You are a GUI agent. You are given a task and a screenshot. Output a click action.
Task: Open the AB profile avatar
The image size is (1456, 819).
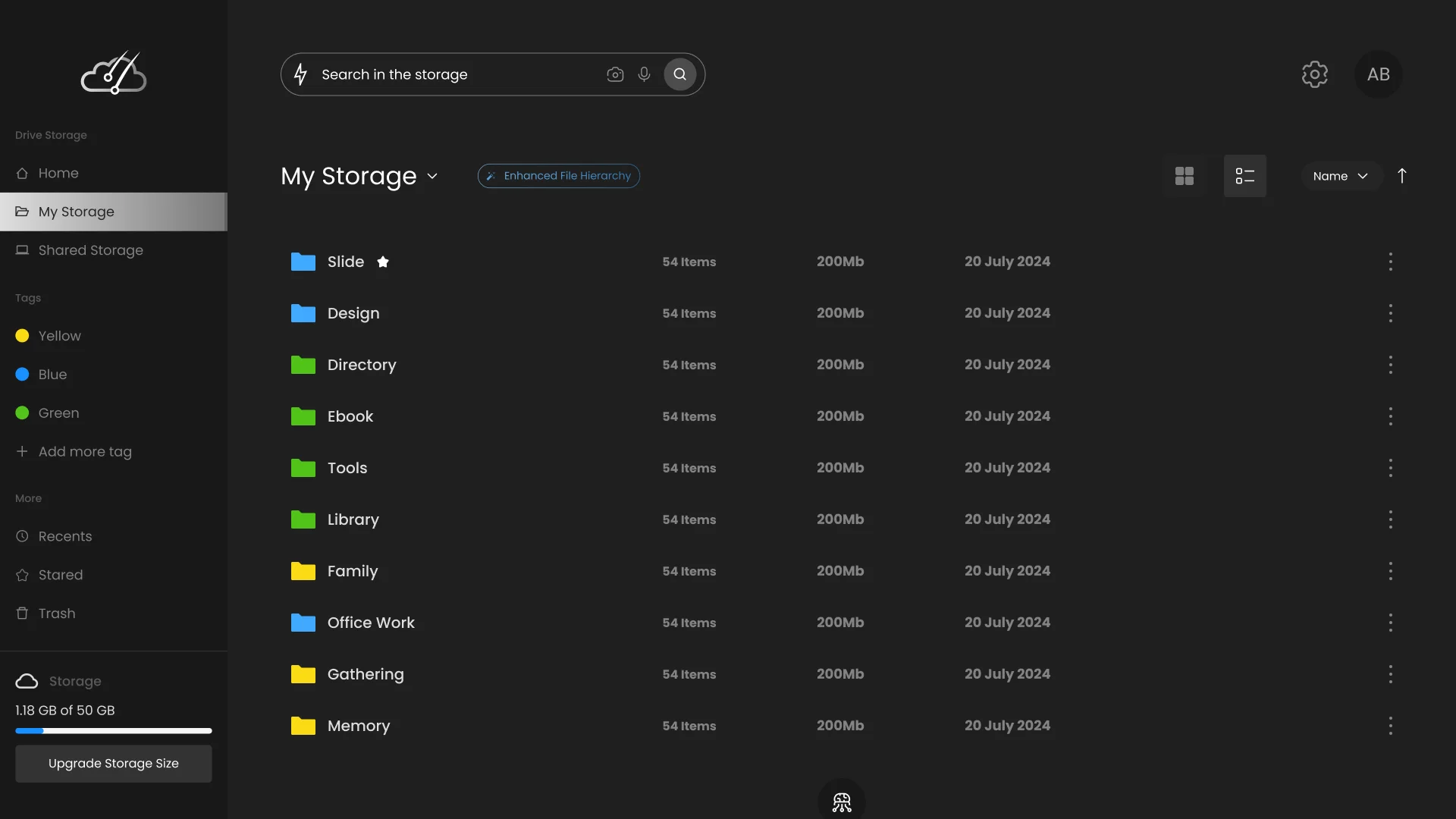tap(1379, 74)
